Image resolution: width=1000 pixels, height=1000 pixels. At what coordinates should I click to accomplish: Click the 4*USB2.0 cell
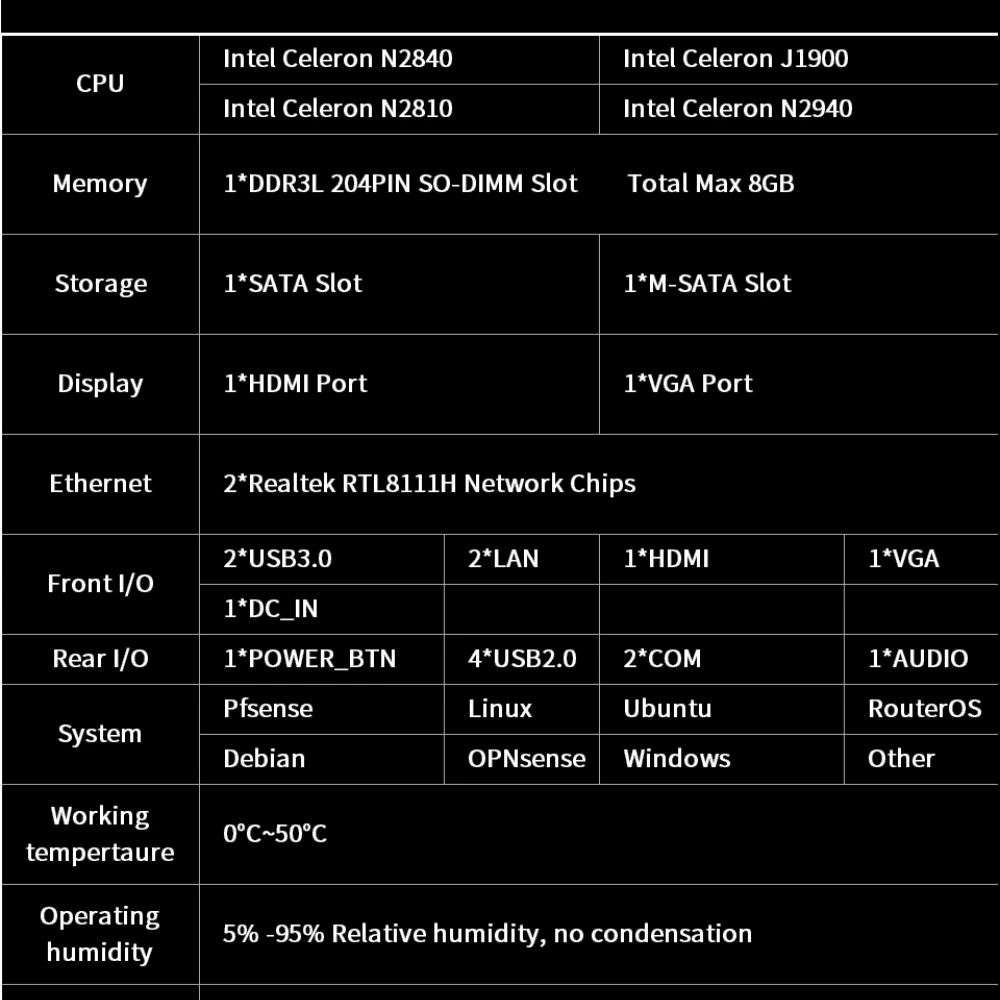coord(522,659)
